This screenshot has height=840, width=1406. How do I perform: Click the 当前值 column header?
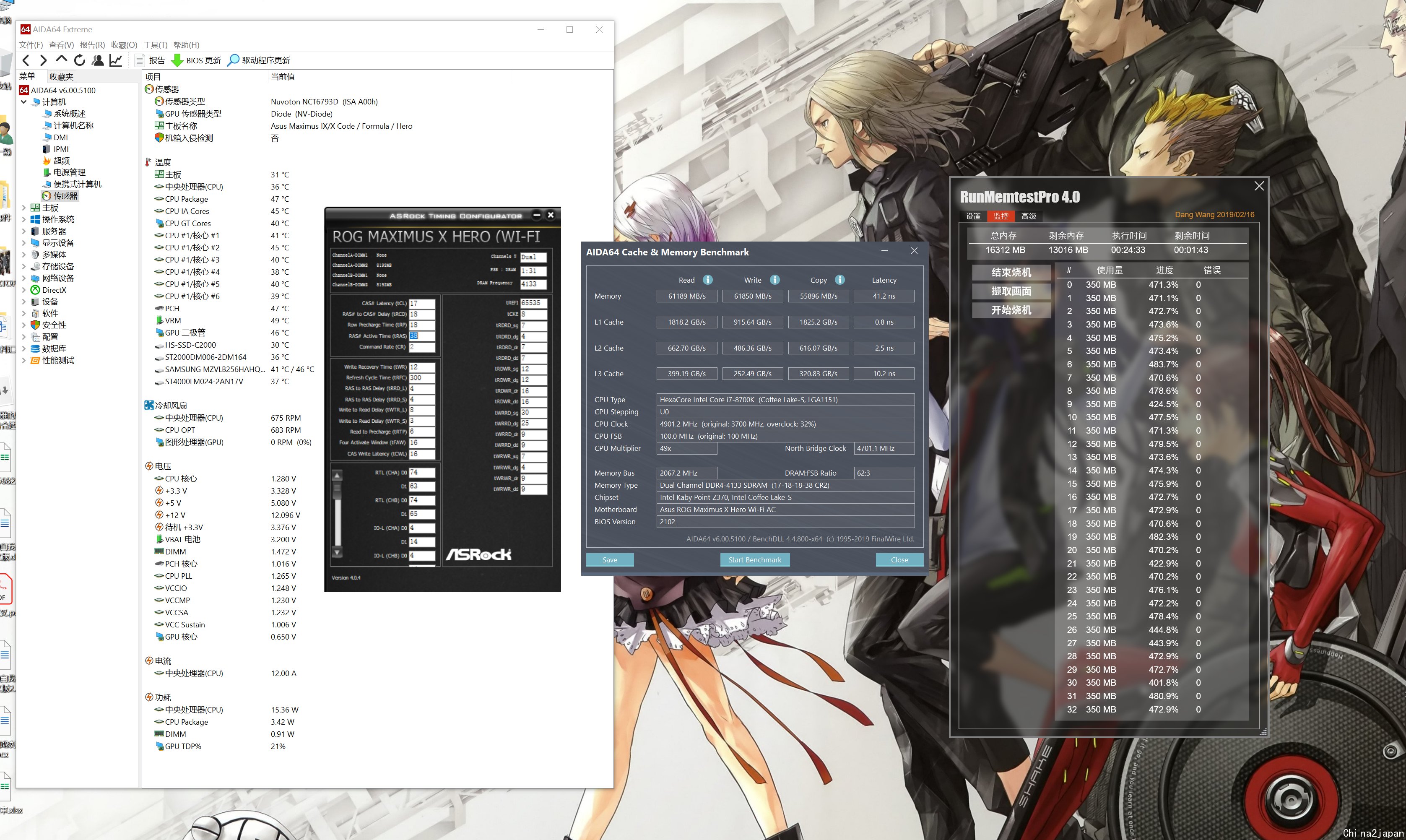click(x=282, y=77)
